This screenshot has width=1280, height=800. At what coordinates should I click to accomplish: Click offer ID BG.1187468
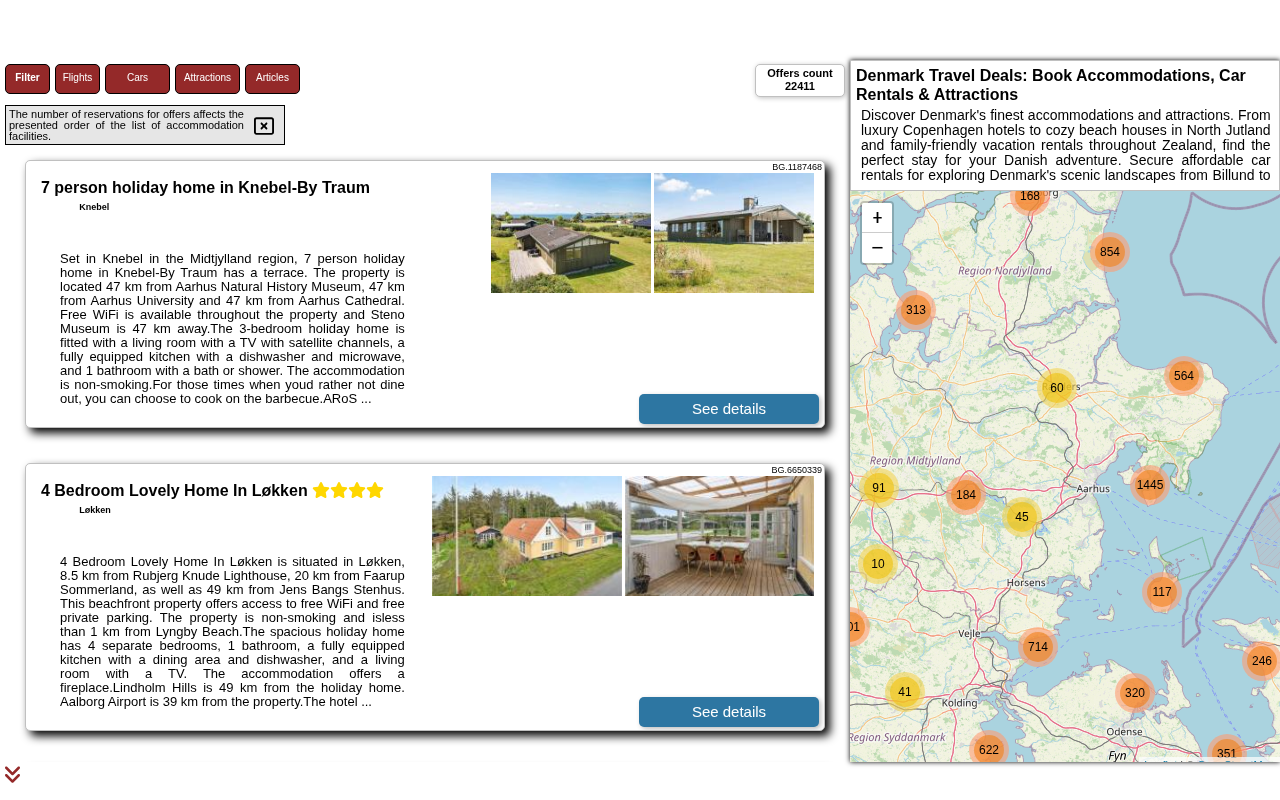point(797,167)
